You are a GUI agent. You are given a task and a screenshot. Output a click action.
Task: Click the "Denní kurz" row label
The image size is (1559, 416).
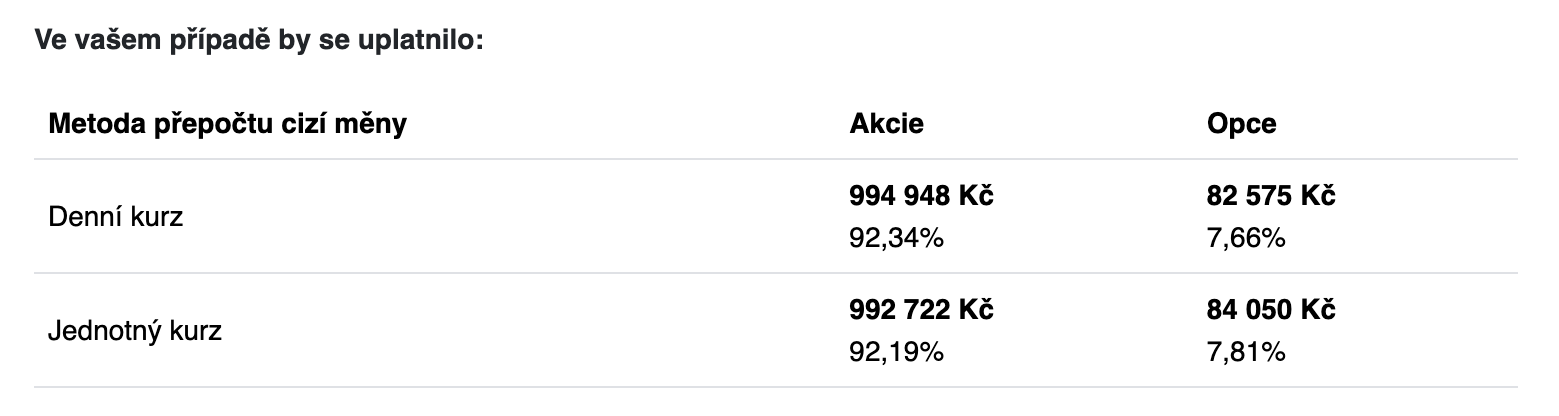pyautogui.click(x=116, y=216)
